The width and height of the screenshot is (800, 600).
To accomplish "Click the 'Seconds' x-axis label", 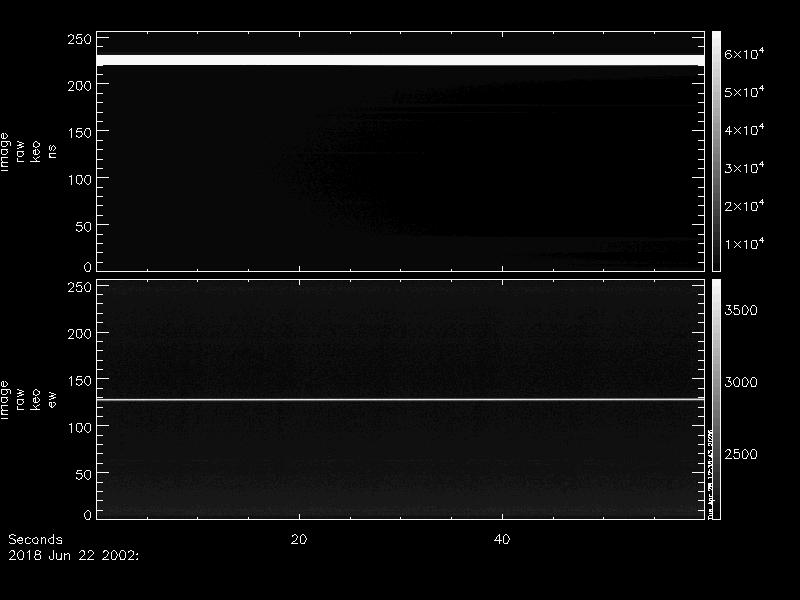I will point(35,539).
